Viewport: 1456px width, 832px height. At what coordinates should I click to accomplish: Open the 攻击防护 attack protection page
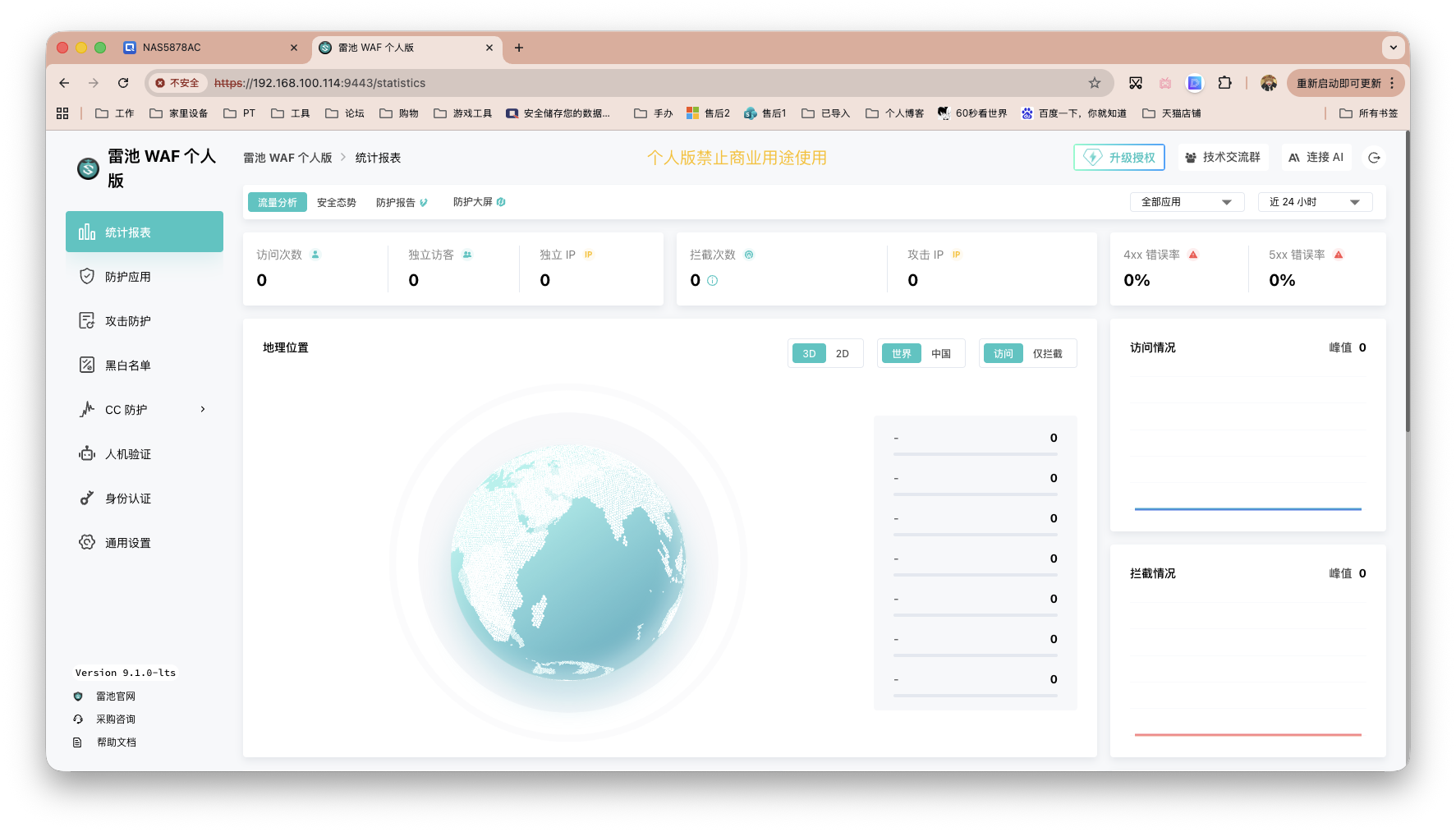click(x=128, y=320)
